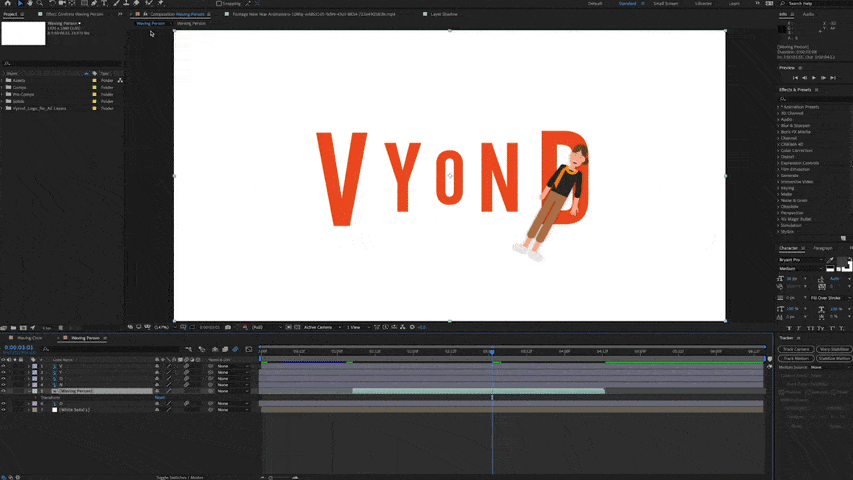Screen dimensions: 853x480
Task: Select the Pen tool
Action: click(x=94, y=3)
